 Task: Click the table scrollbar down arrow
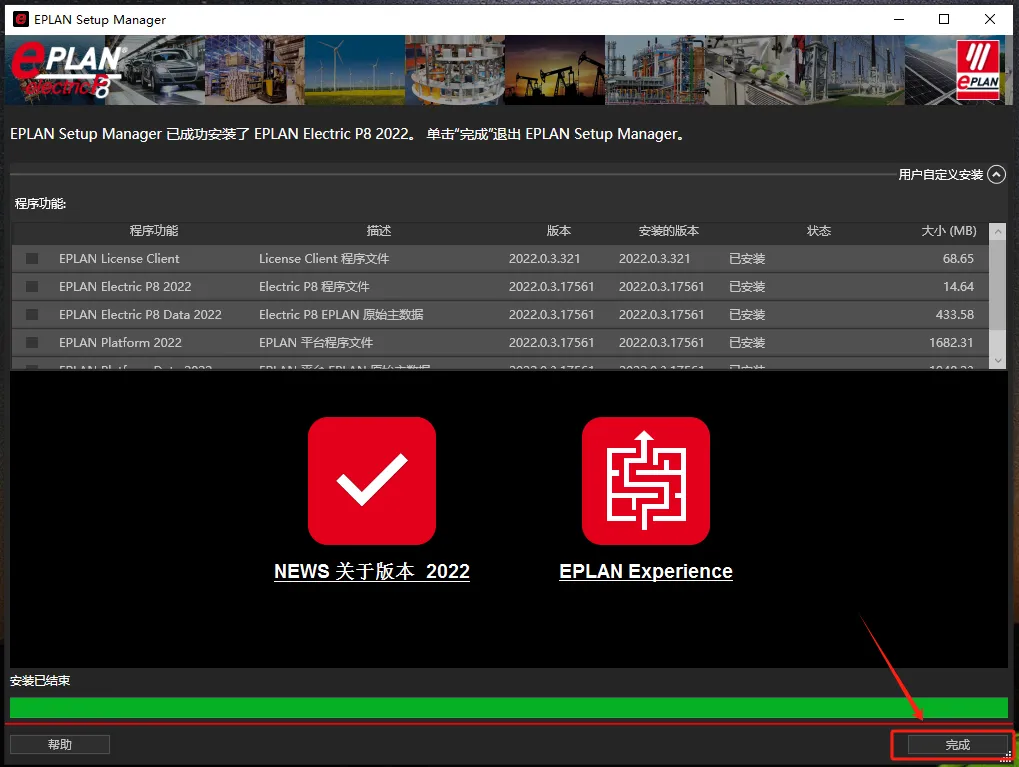tap(998, 361)
